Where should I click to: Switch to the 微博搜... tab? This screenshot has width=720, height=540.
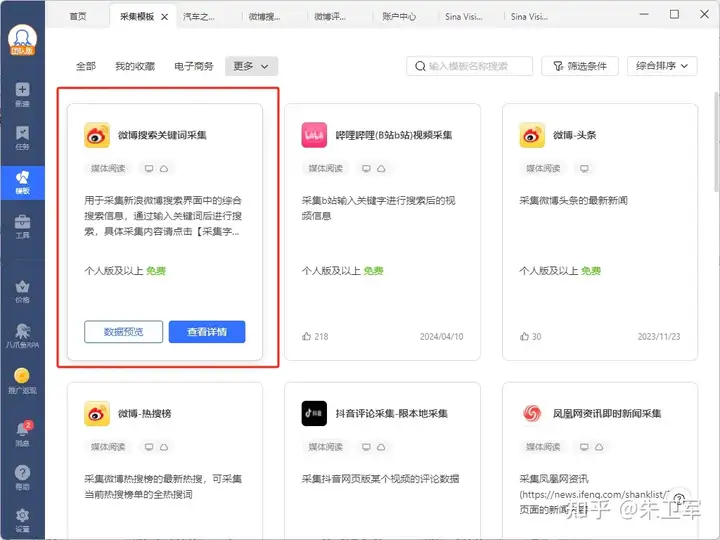pyautogui.click(x=264, y=17)
